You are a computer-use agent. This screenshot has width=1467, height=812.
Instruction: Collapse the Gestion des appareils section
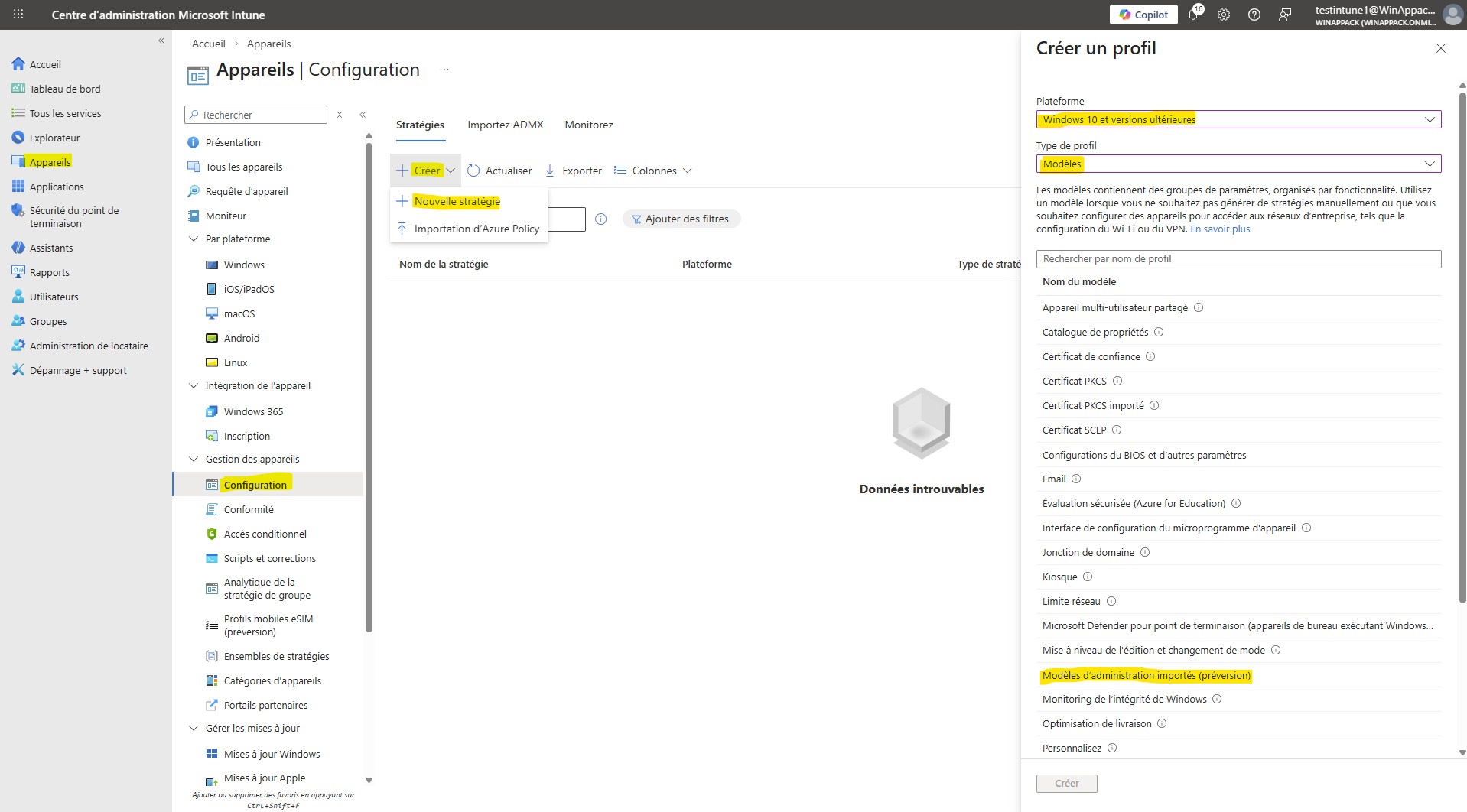coord(193,459)
